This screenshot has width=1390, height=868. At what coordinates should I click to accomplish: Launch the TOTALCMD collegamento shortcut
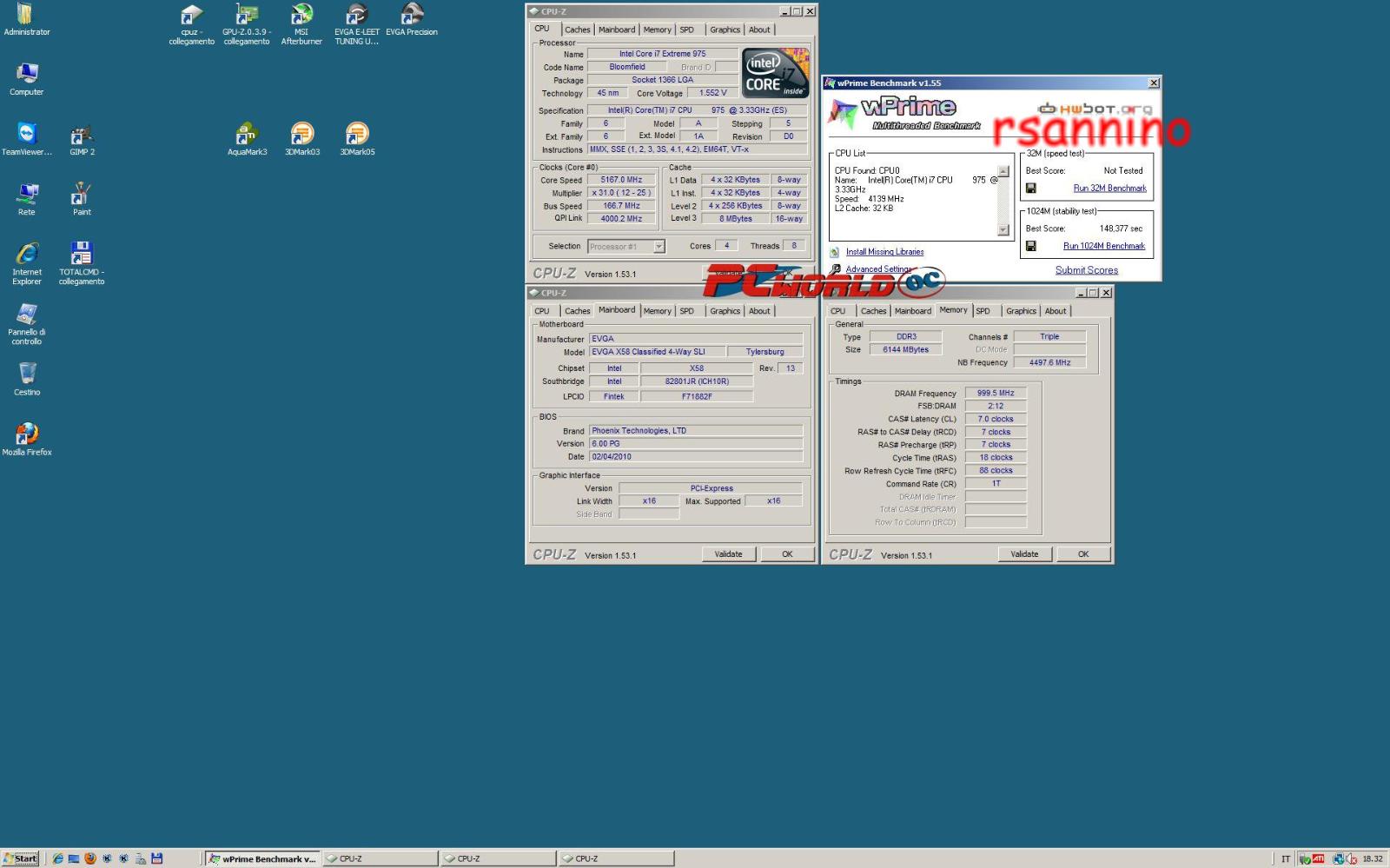[x=82, y=263]
